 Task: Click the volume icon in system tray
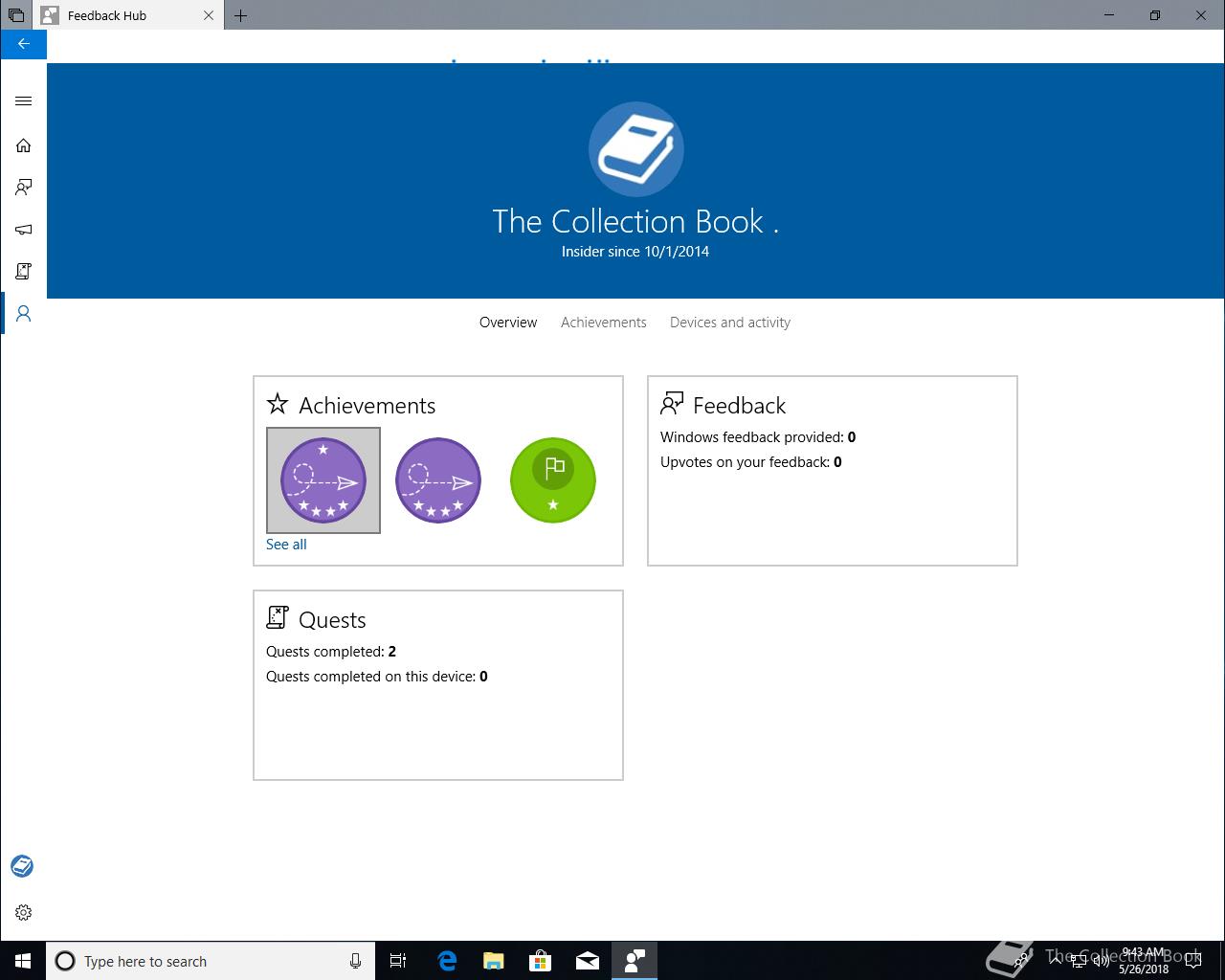(x=1101, y=961)
